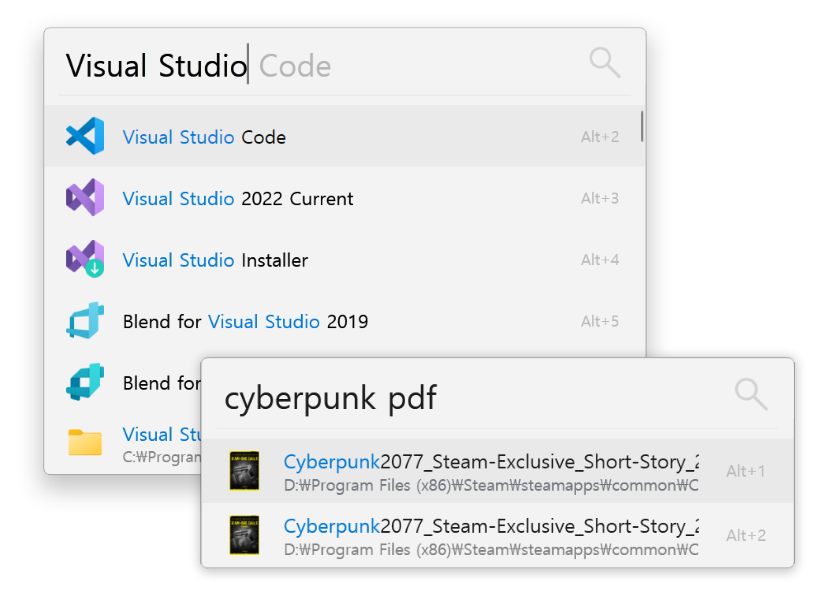Click the search field containing Visual Studio
The width and height of the screenshot is (819, 600).
pyautogui.click(x=319, y=65)
